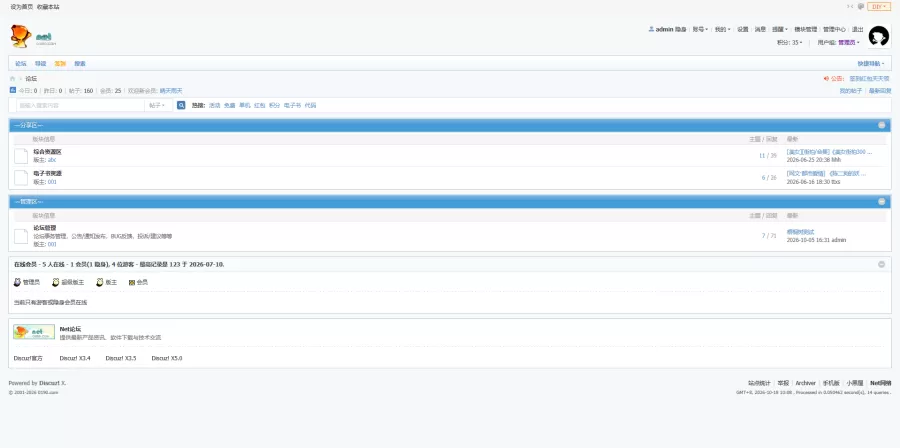Click the 手机版 footer link
Image resolution: width=900 pixels, height=448 pixels.
pos(831,383)
